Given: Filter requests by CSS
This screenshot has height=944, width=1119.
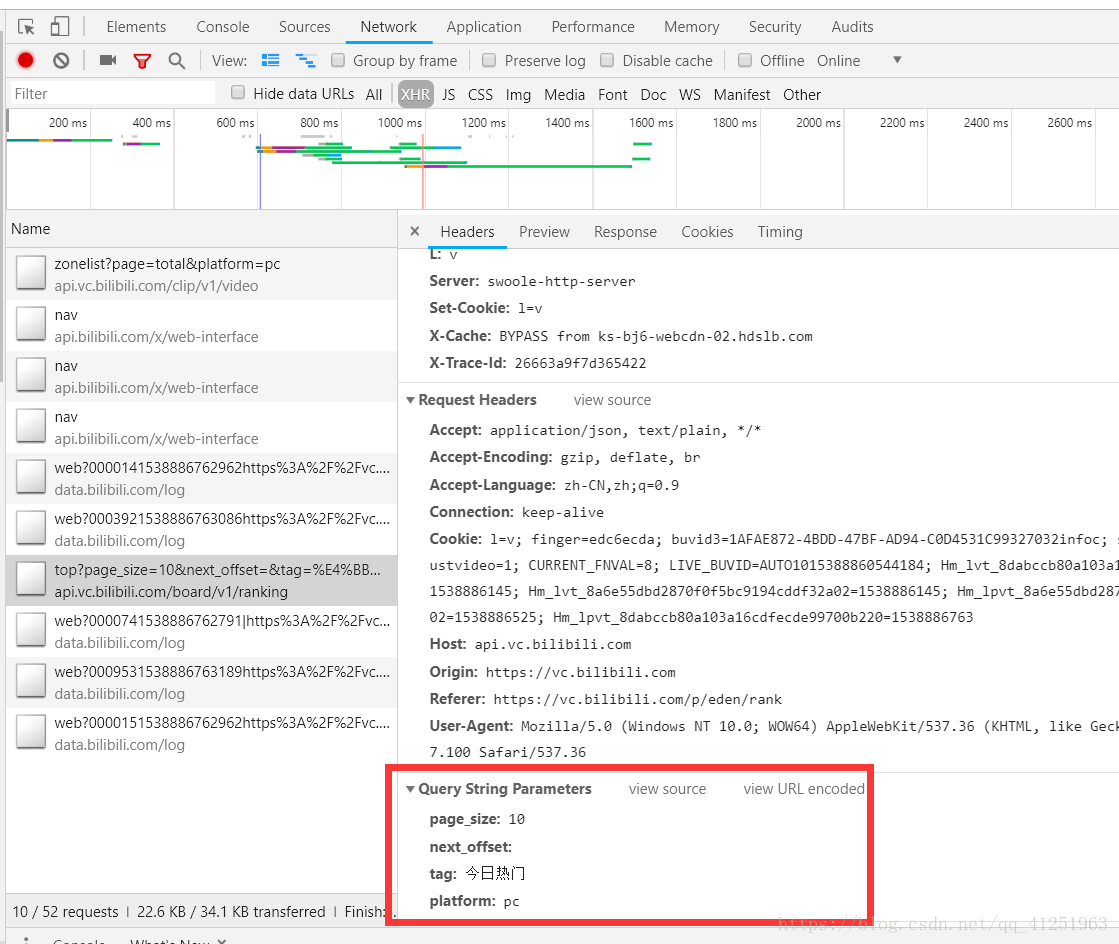Looking at the screenshot, I should click(x=480, y=94).
